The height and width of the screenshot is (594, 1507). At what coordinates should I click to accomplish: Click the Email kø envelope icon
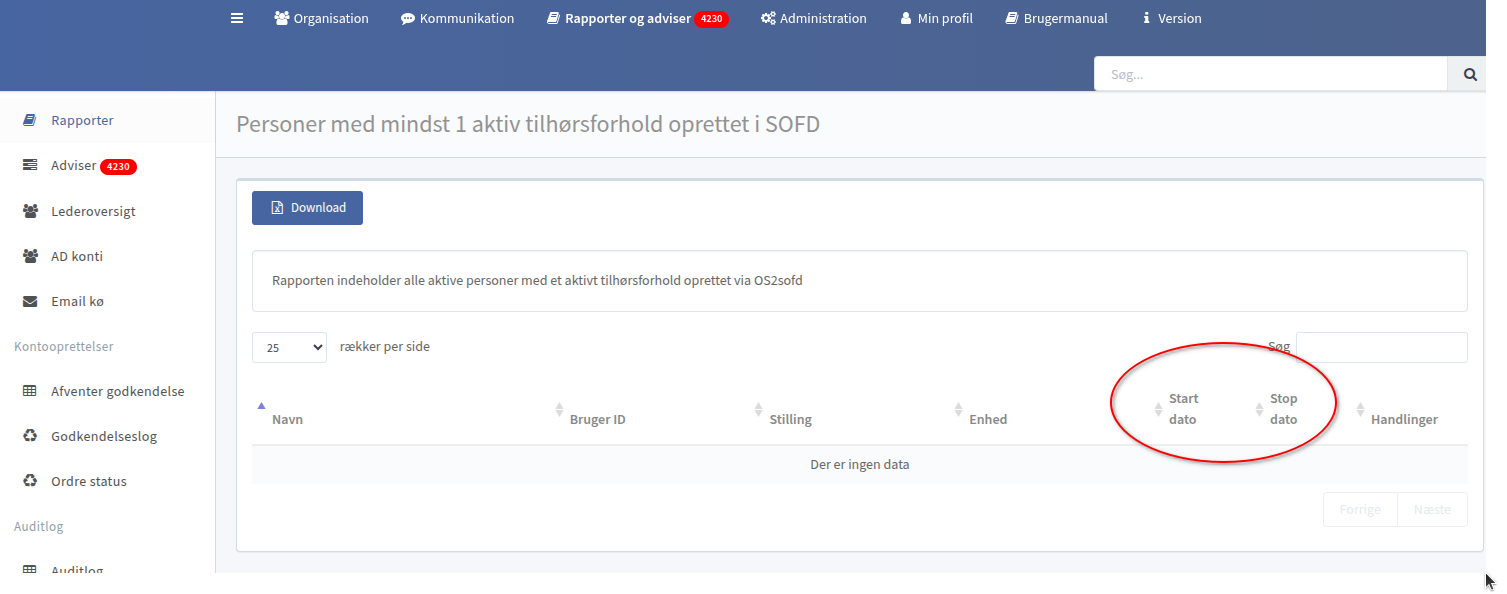pos(30,301)
